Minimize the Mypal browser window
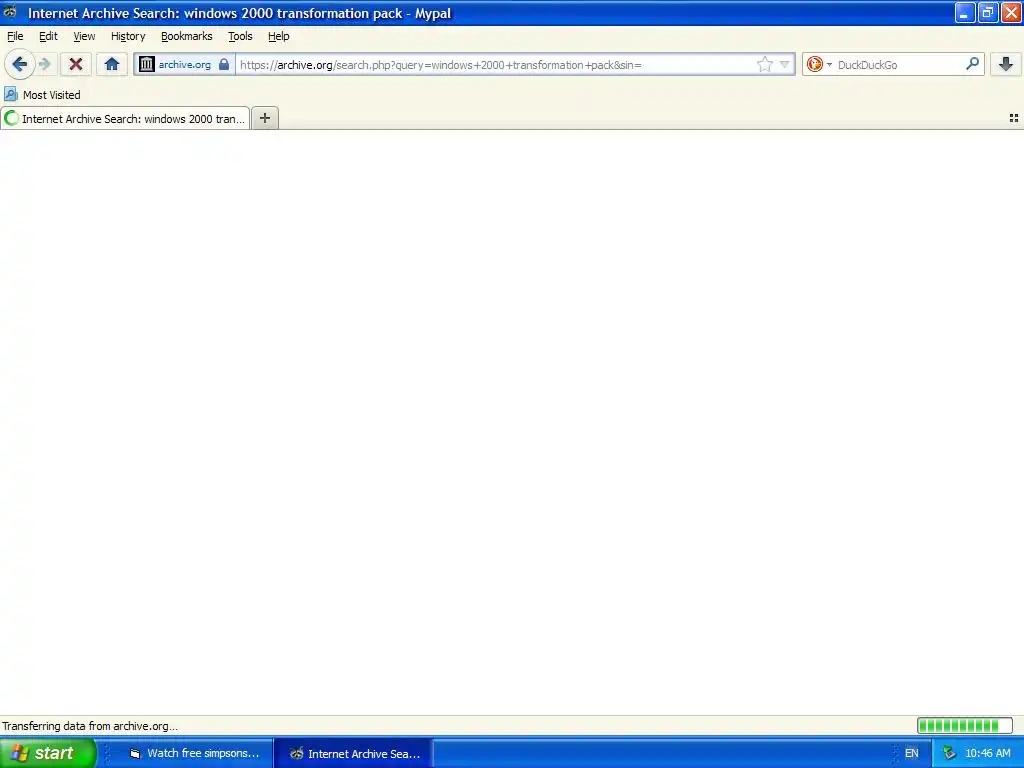Image resolution: width=1024 pixels, height=768 pixels. pos(965,12)
